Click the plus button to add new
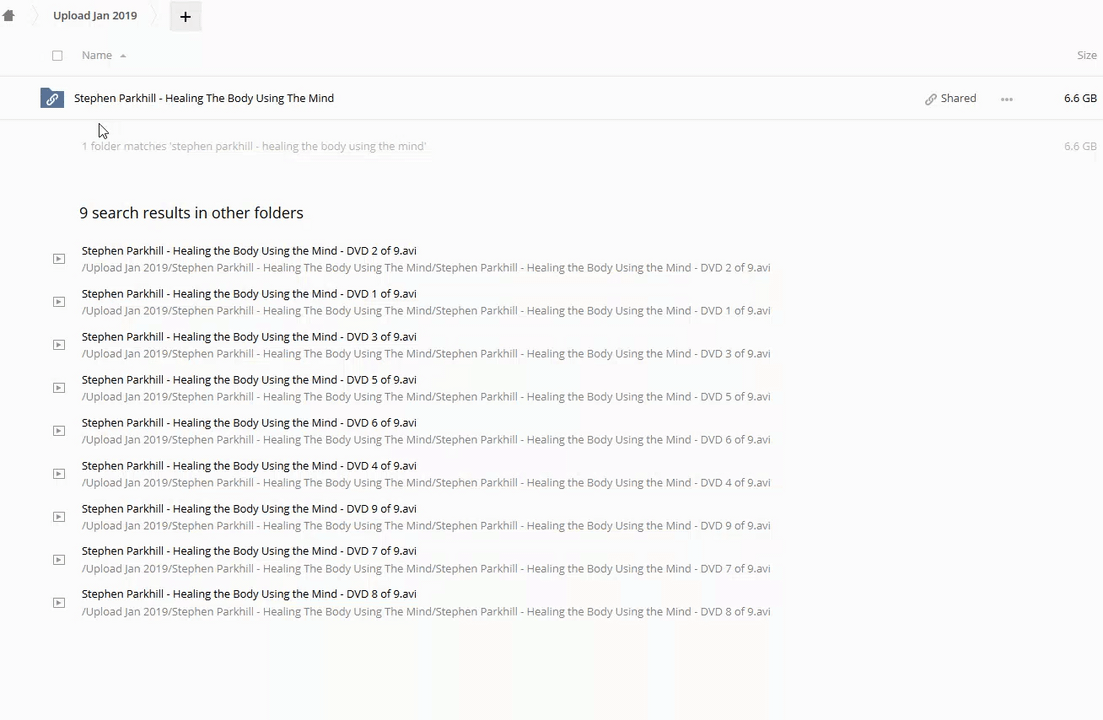This screenshot has width=1103, height=720. tap(185, 17)
